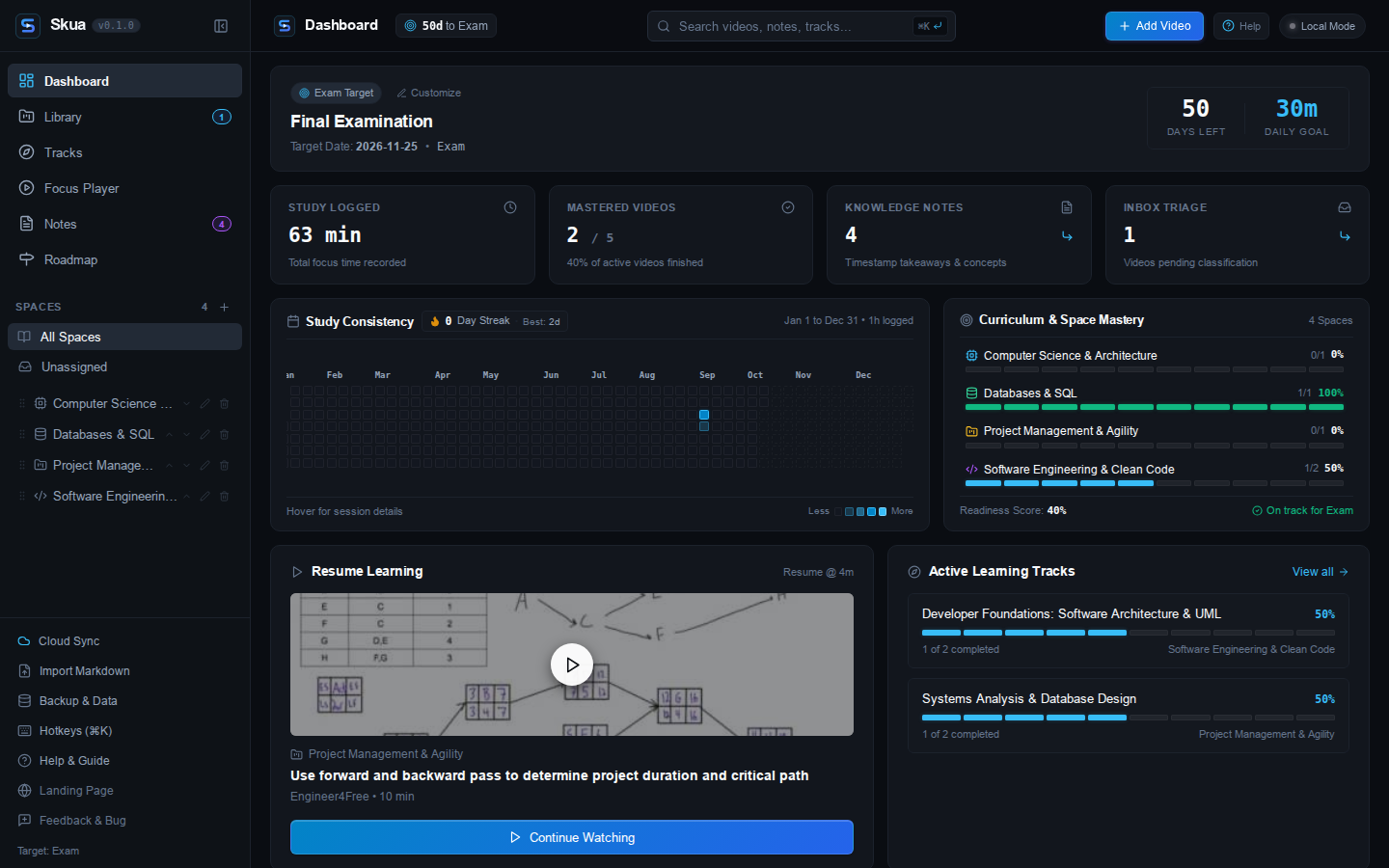
Task: Edit the Software Engineering space
Action: pos(204,497)
